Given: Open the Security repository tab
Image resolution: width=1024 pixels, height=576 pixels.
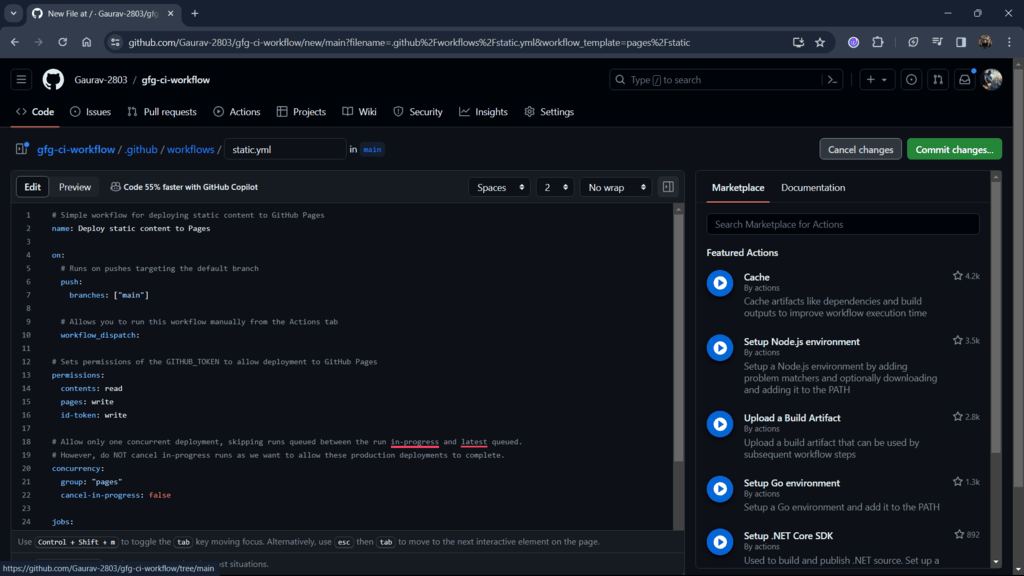Looking at the screenshot, I should pyautogui.click(x=418, y=112).
